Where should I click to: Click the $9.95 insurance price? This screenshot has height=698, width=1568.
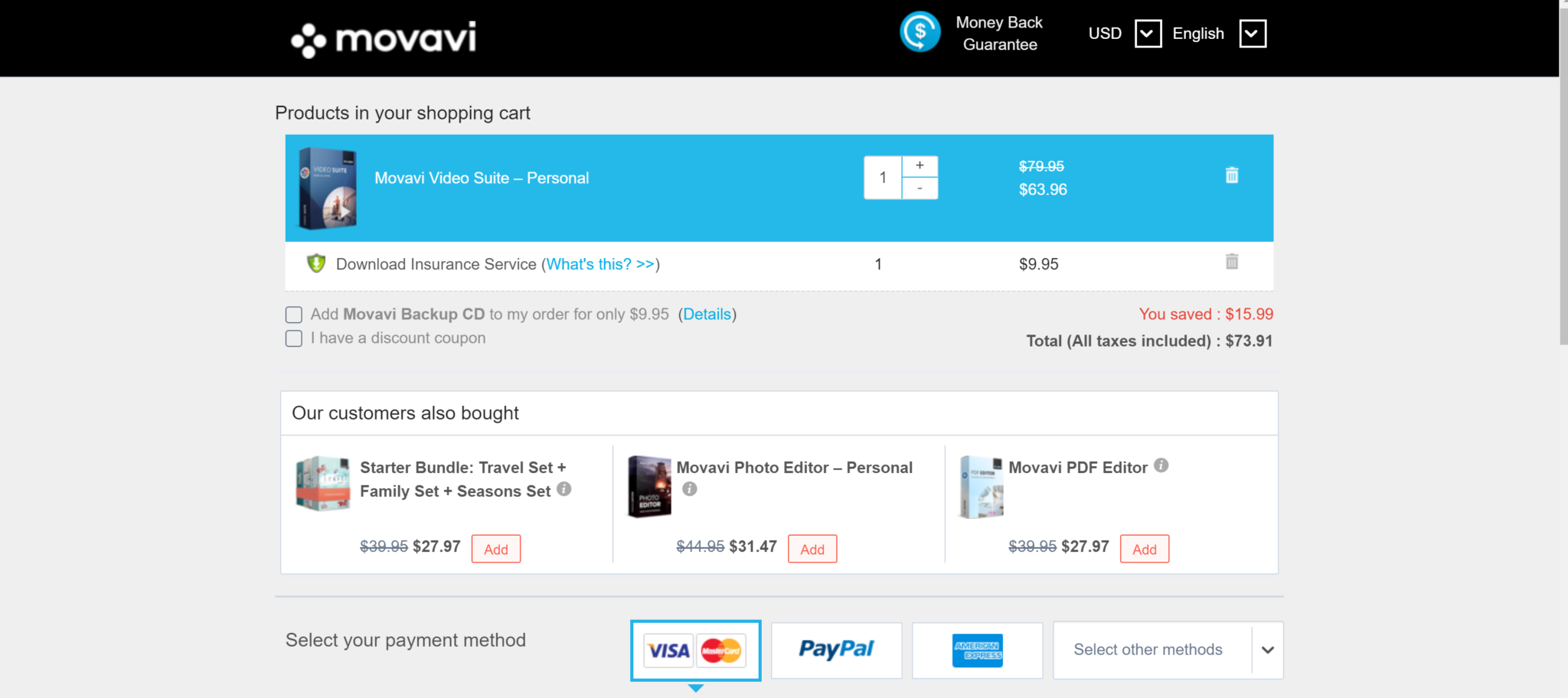click(1039, 264)
